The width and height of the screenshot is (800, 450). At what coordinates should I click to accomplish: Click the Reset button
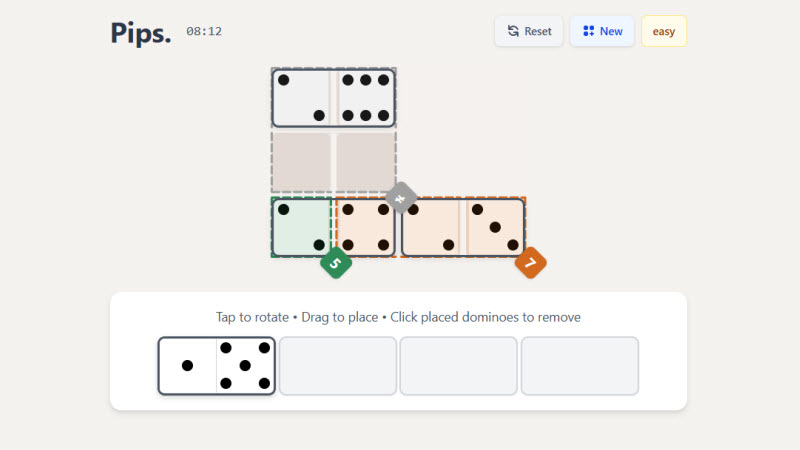(529, 31)
